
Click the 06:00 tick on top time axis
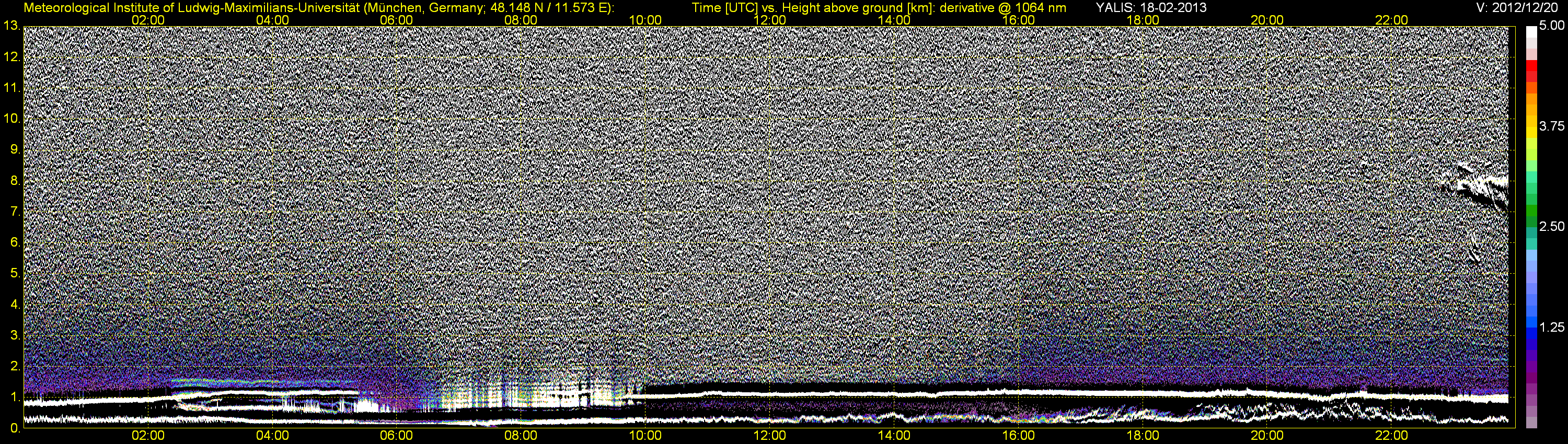click(397, 20)
